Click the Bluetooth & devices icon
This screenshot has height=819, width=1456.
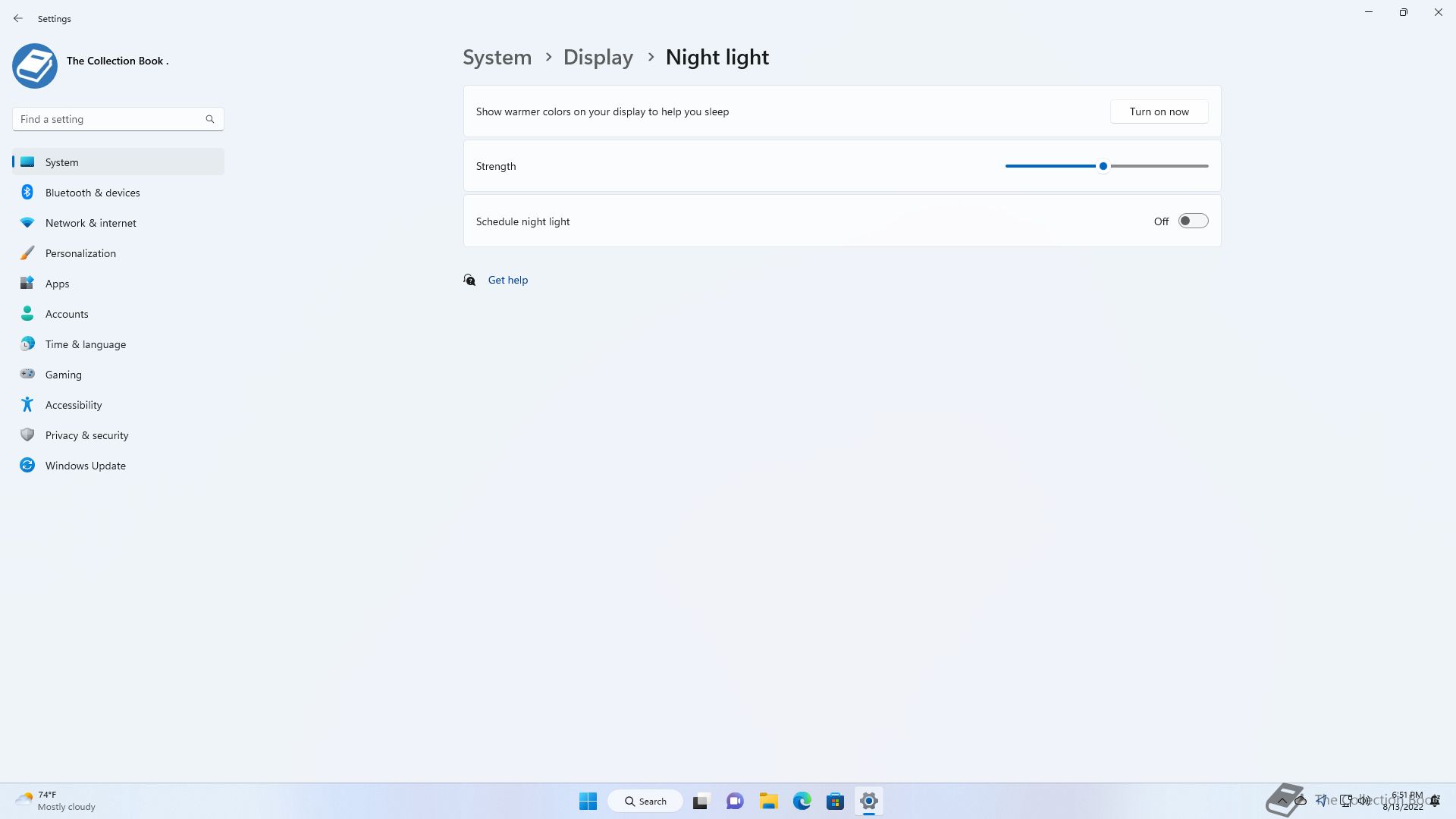[x=27, y=192]
